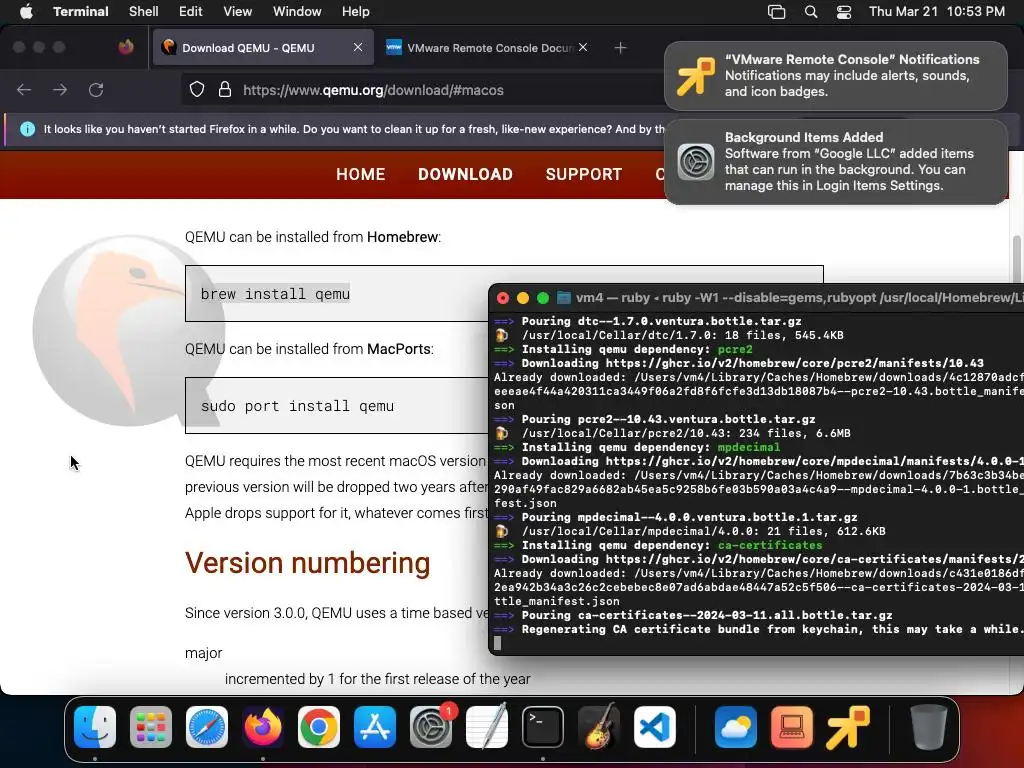
Task: Open the View menu
Action: 237,12
